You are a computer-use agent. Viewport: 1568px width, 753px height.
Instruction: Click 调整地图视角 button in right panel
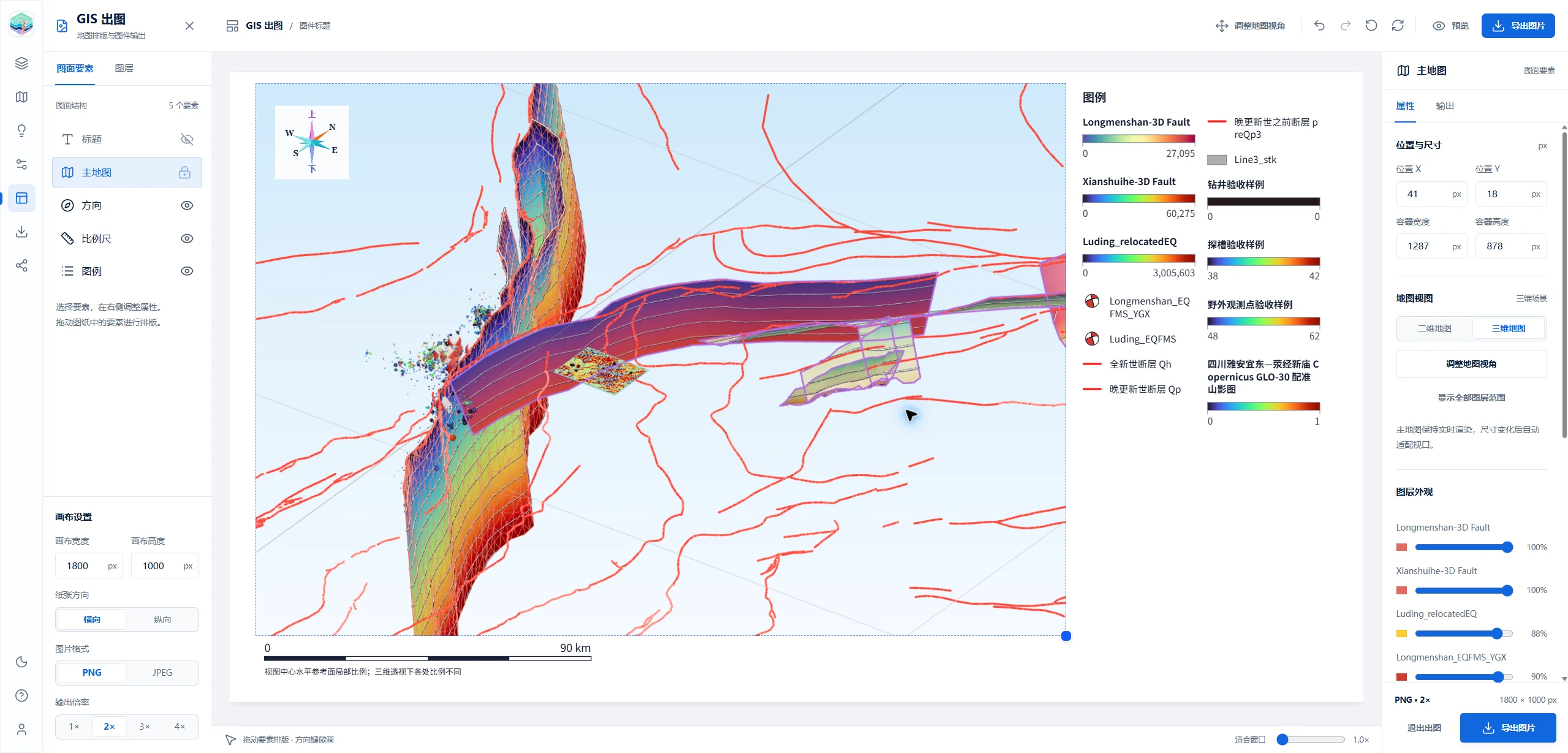pyautogui.click(x=1471, y=364)
